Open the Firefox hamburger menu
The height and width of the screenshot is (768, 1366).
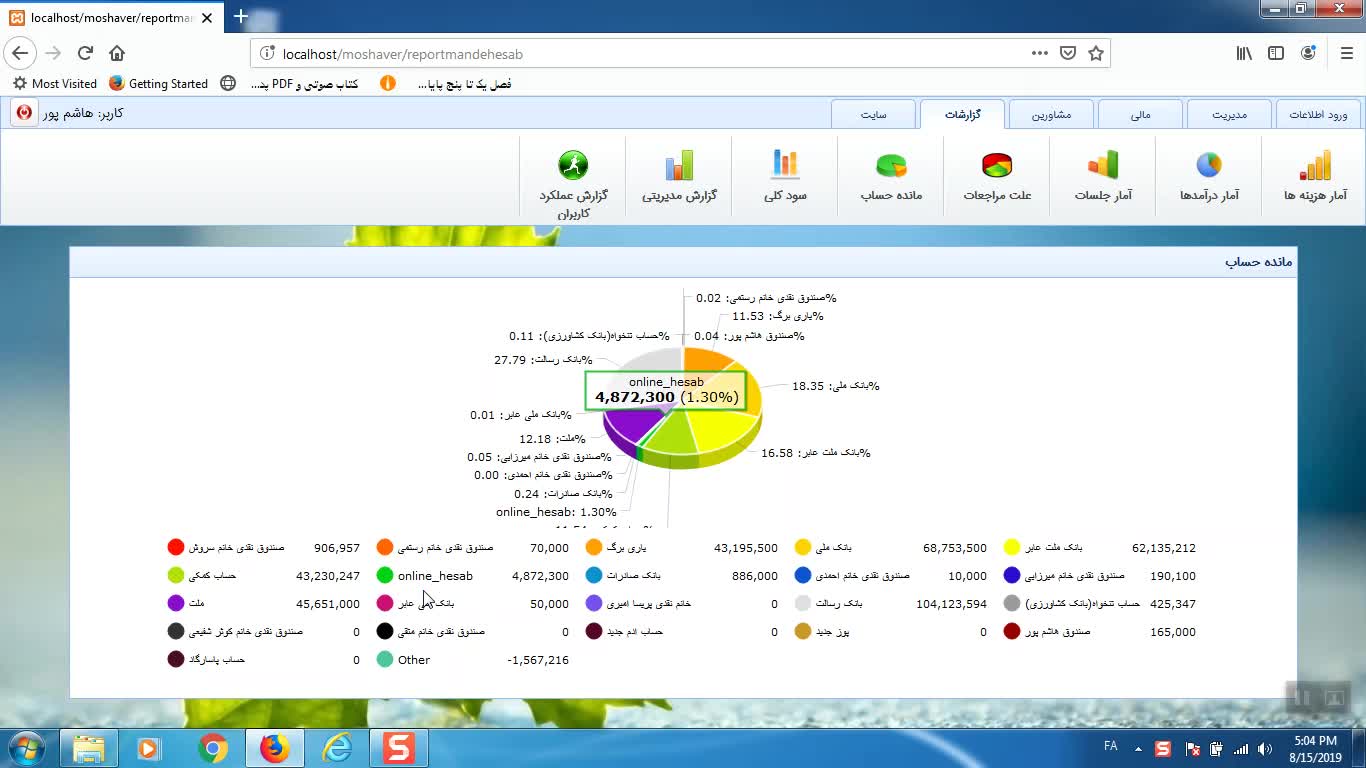point(1346,54)
